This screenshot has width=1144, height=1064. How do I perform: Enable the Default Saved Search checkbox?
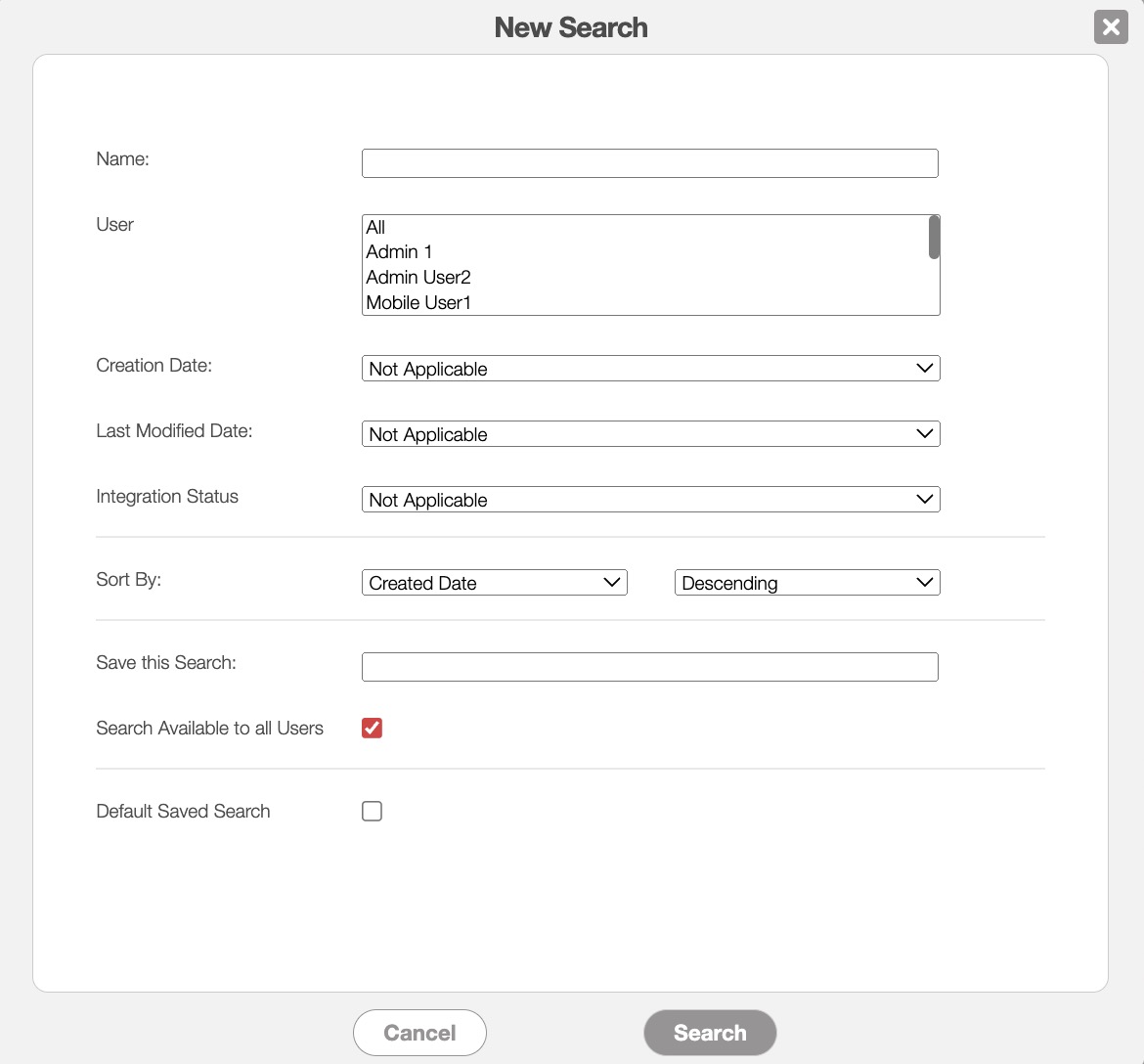coord(372,812)
